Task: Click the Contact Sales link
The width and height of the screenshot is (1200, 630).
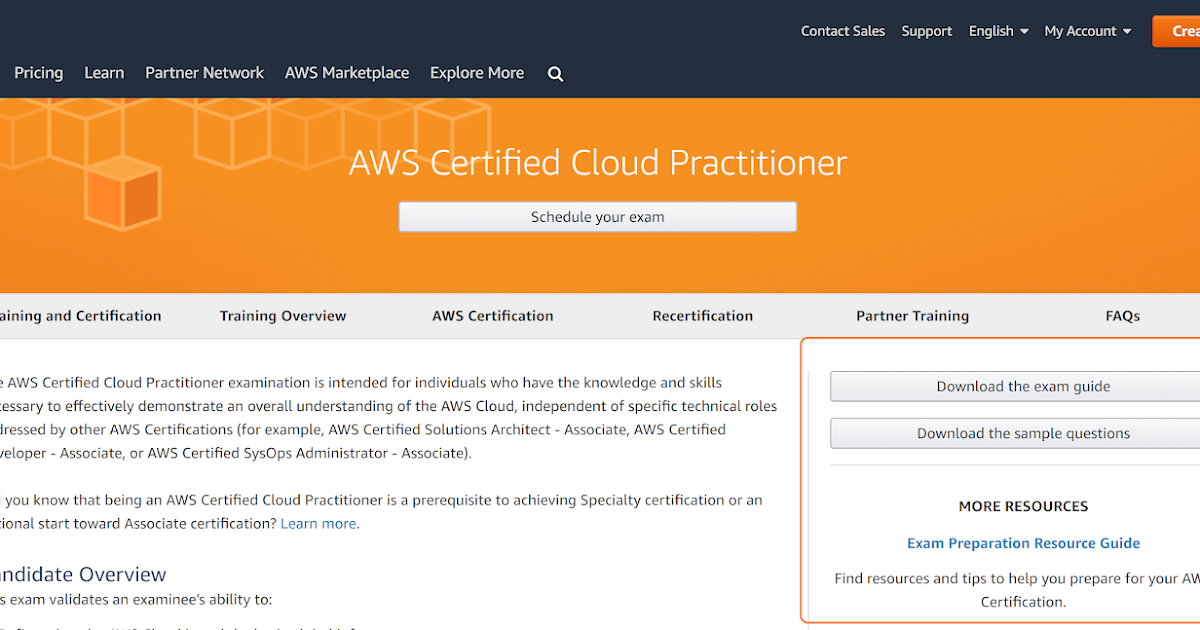Action: (842, 31)
